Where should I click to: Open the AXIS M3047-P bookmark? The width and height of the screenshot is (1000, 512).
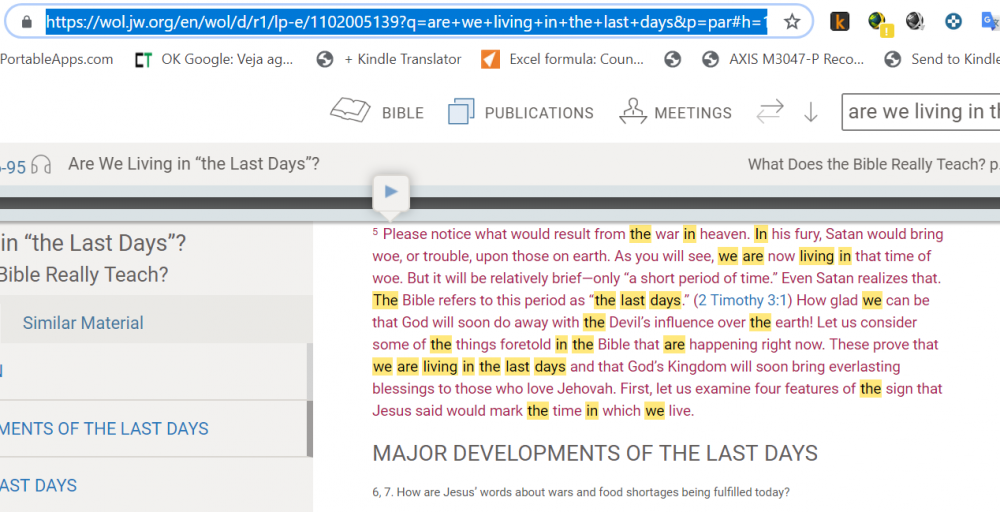pyautogui.click(x=783, y=59)
